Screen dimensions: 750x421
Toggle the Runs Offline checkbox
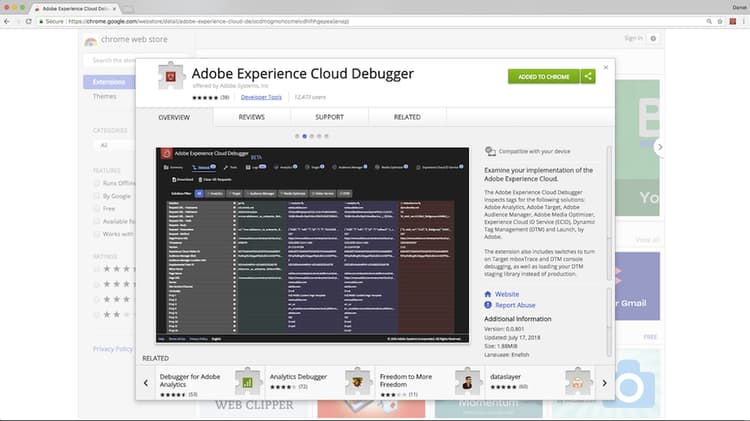(x=97, y=183)
